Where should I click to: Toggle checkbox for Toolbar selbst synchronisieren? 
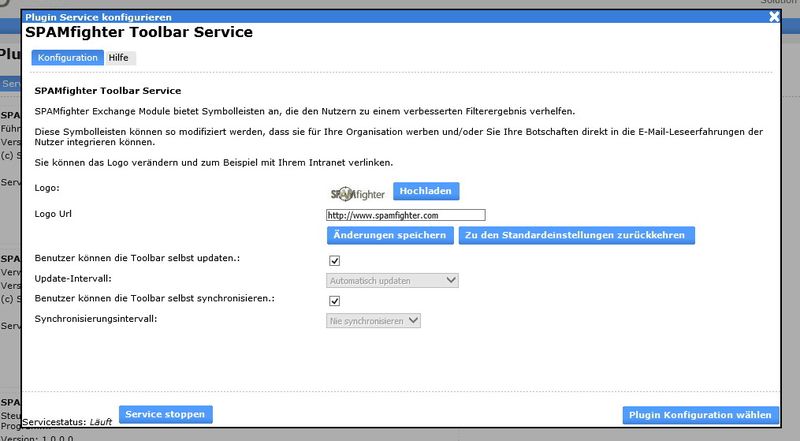pos(334,301)
